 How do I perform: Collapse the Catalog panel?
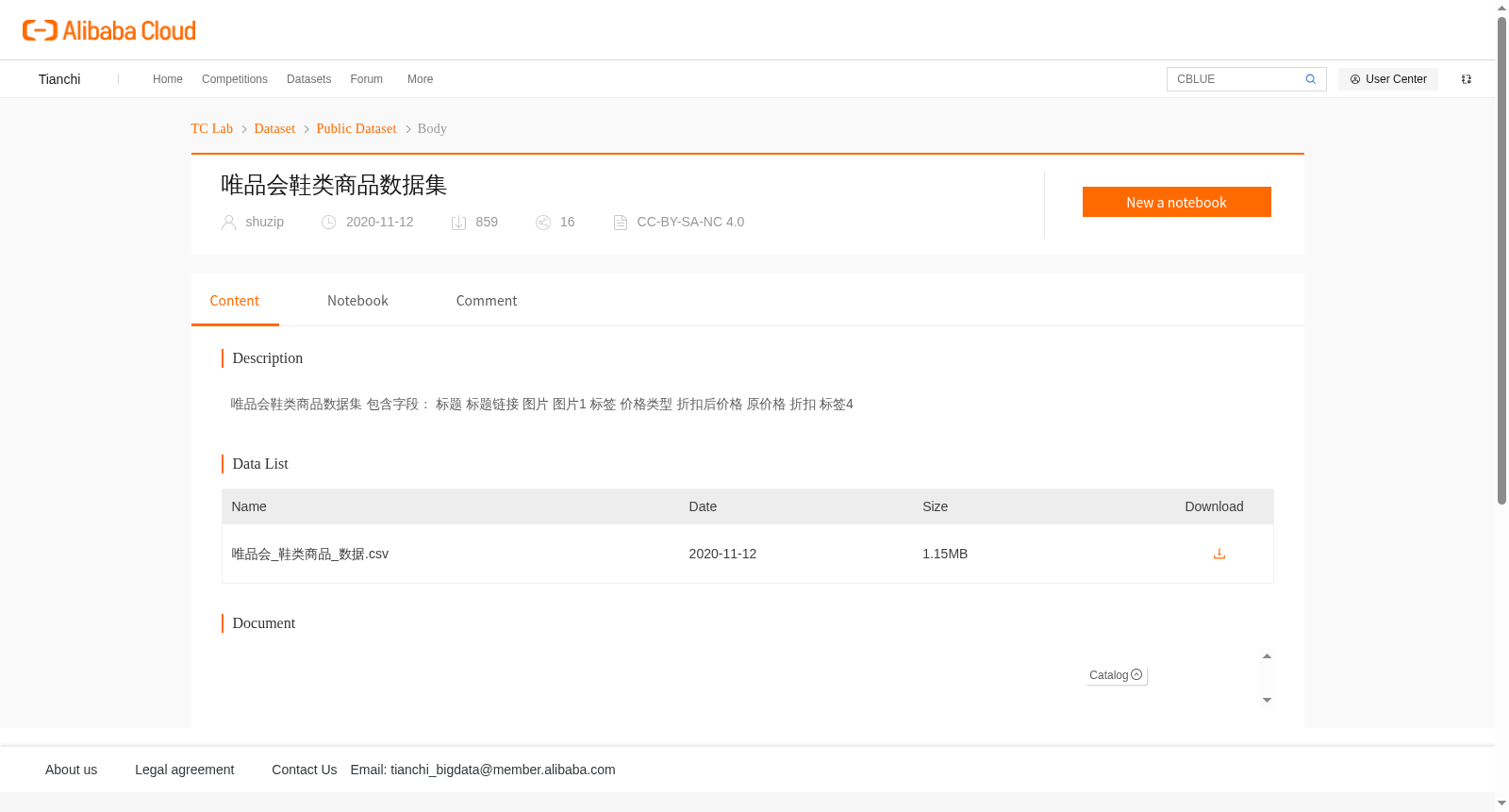(x=1136, y=674)
